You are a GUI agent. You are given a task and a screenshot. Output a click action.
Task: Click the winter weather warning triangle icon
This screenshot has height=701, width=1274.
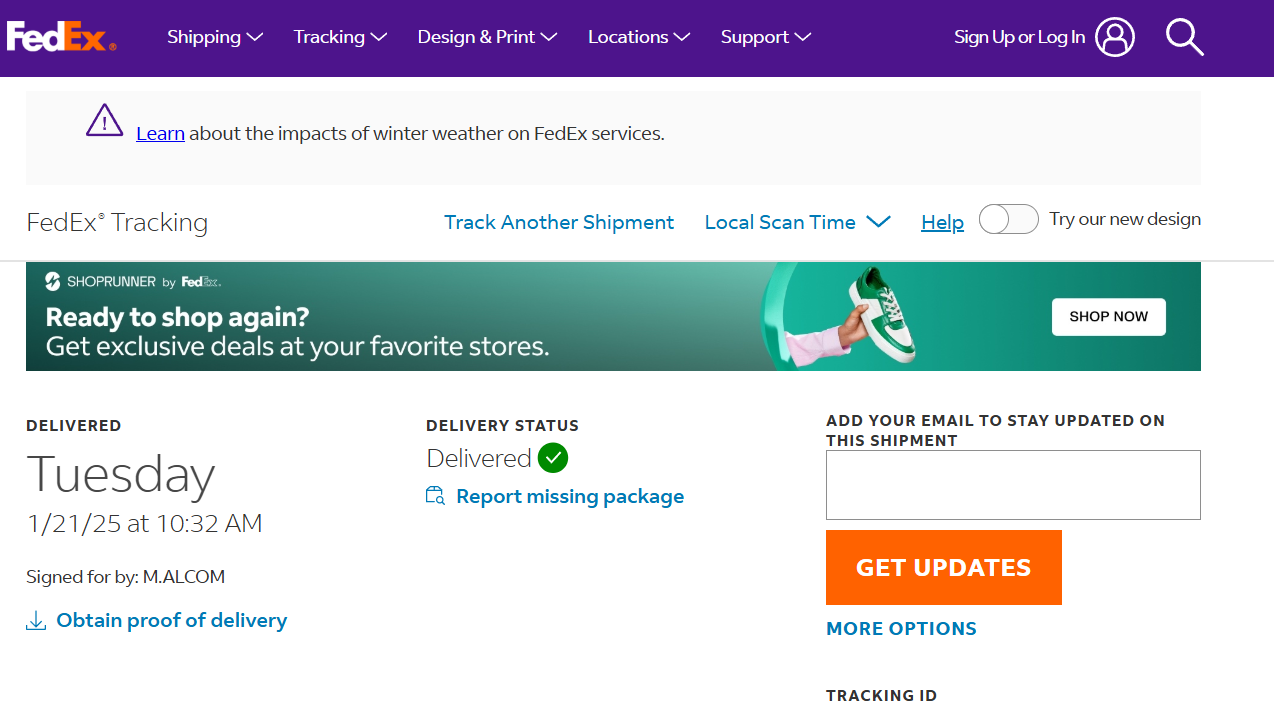click(105, 121)
